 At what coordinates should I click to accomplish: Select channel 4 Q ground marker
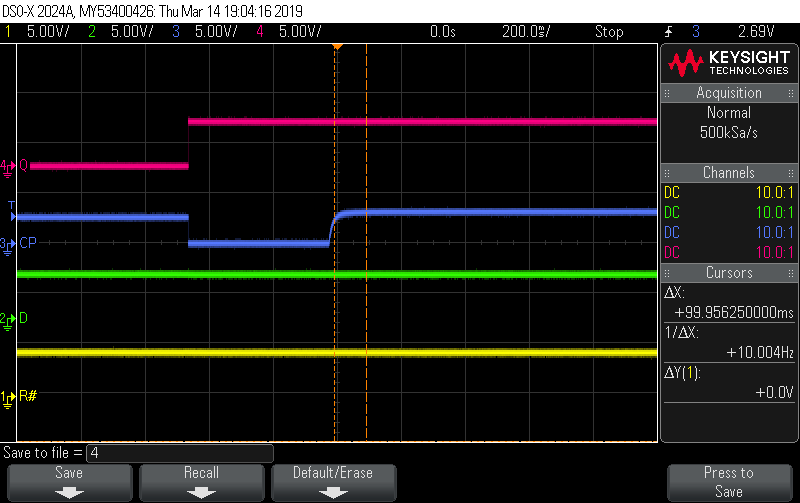pos(7,167)
